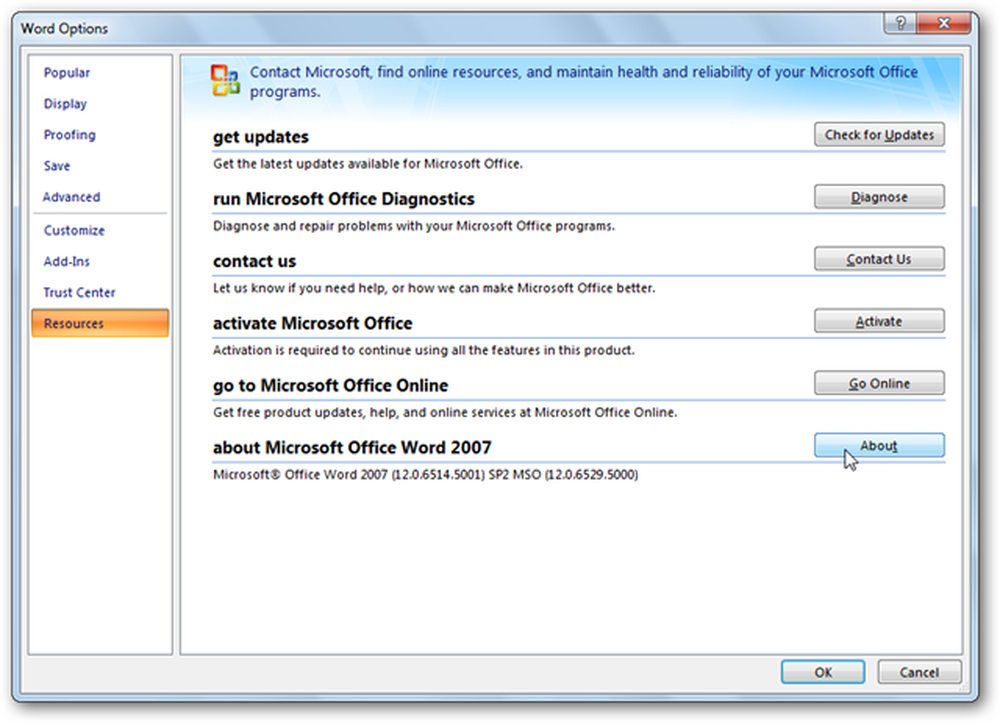Screen dimensions: 1000x723
Task: Click the Contact Us button
Action: pyautogui.click(x=879, y=259)
